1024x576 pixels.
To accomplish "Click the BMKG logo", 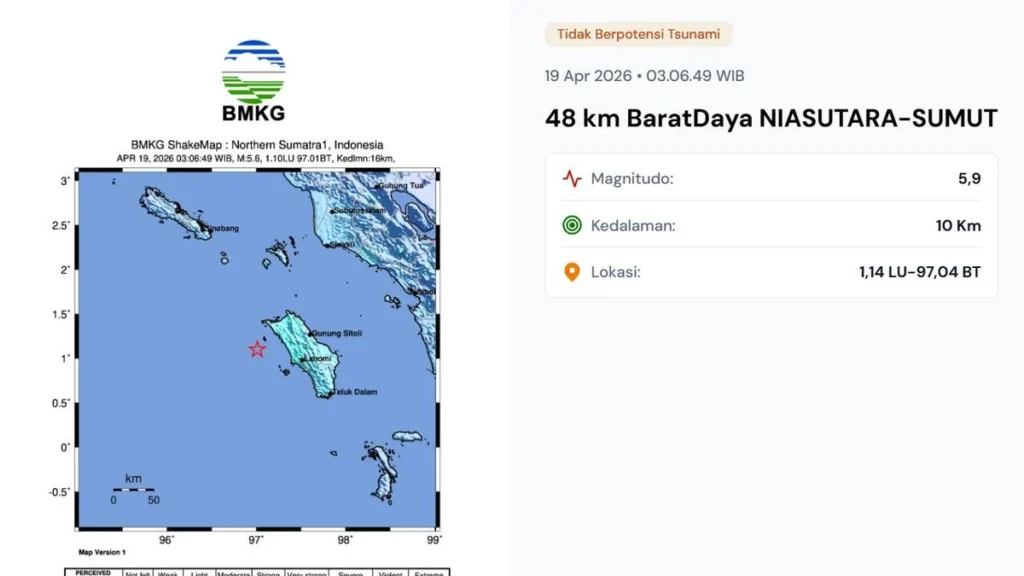I will [x=253, y=81].
